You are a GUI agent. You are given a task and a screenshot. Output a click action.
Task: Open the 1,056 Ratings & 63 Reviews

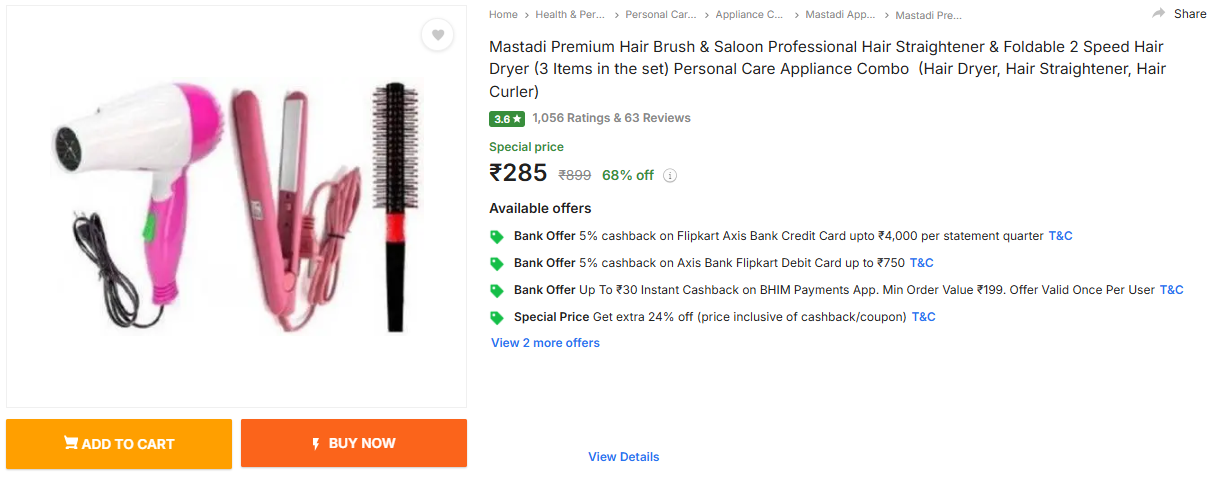pos(611,118)
